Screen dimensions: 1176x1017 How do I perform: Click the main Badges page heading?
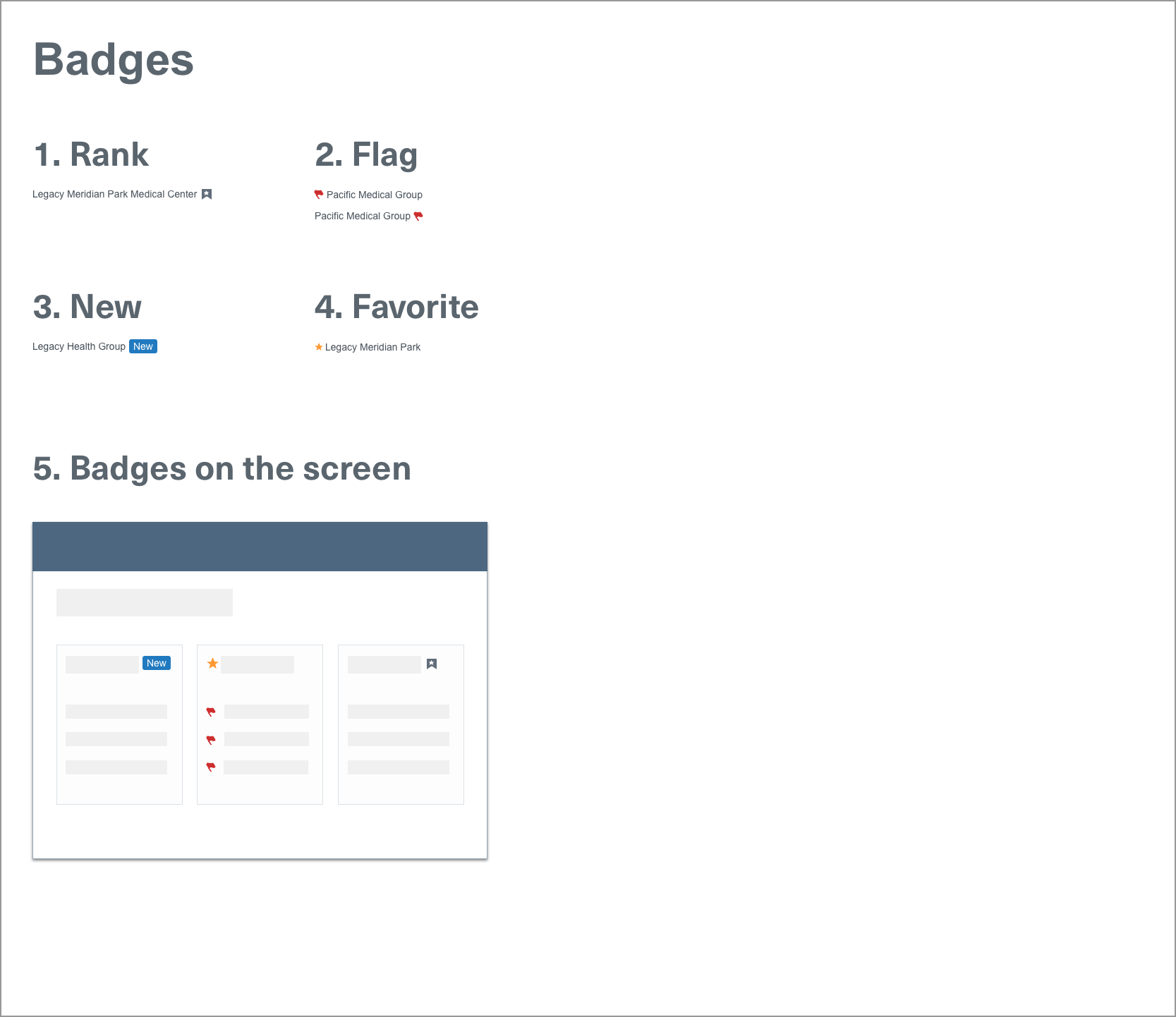pyautogui.click(x=114, y=60)
